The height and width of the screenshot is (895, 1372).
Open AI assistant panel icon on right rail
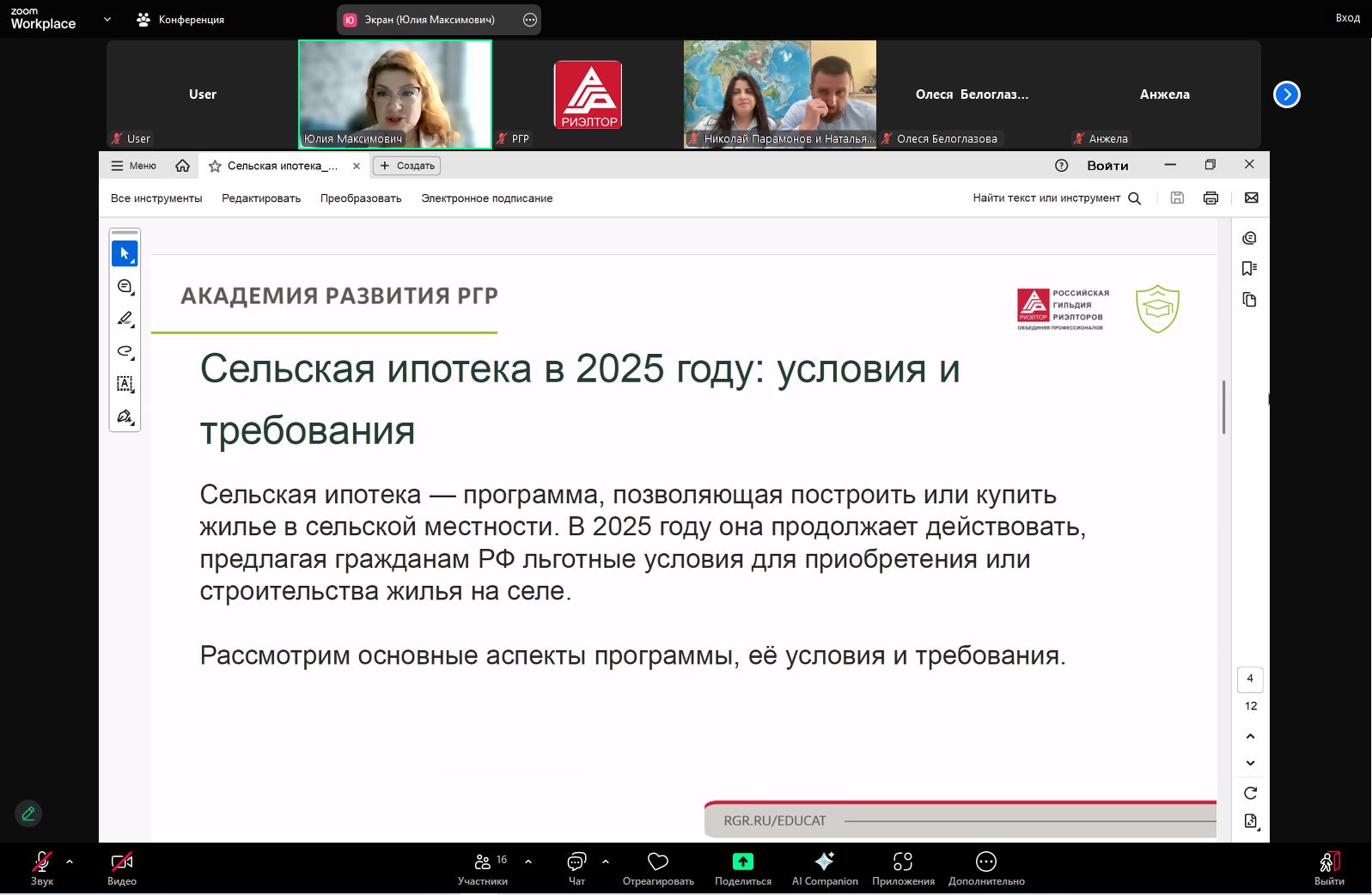pos(1249,238)
